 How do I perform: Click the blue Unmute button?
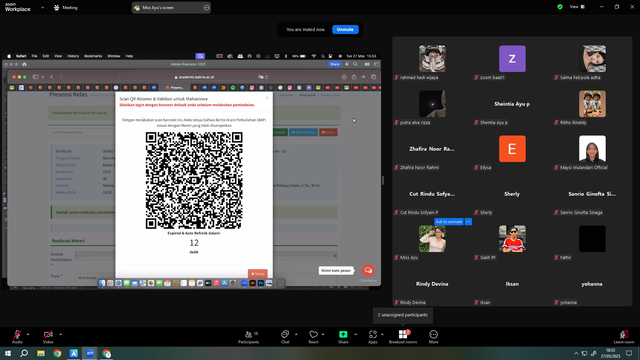point(345,29)
